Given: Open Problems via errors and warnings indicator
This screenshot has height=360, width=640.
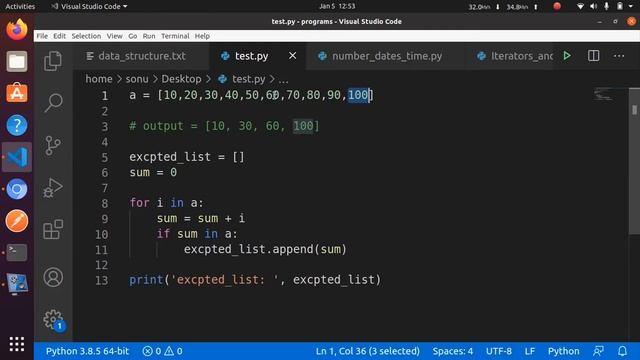Looking at the screenshot, I should tap(162, 351).
